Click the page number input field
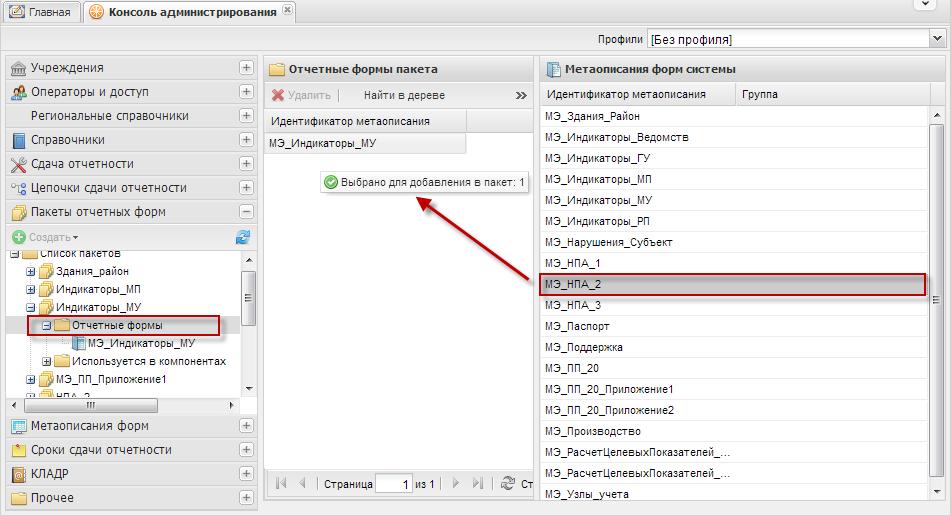 pos(393,484)
